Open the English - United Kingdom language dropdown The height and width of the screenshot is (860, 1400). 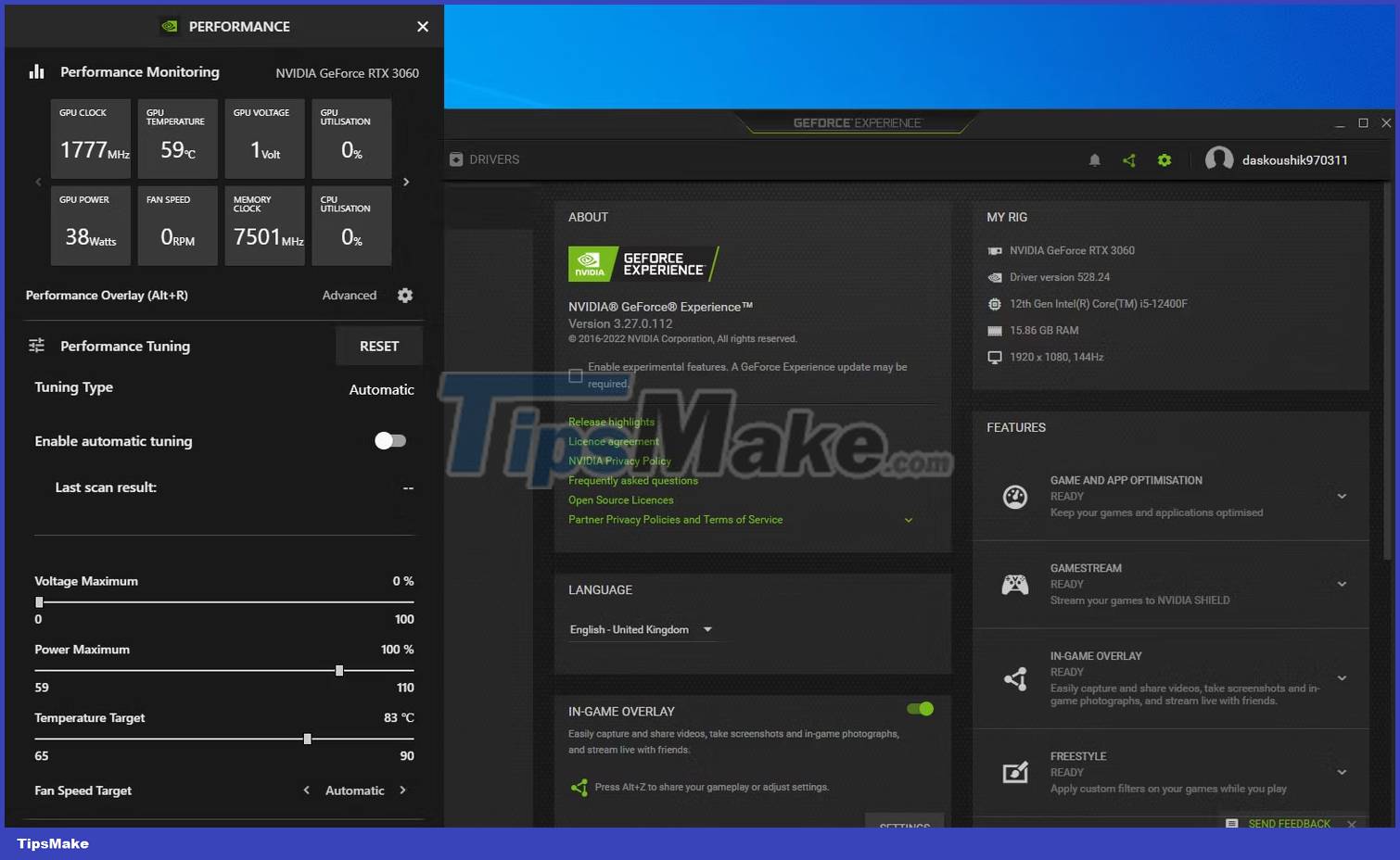[642, 629]
